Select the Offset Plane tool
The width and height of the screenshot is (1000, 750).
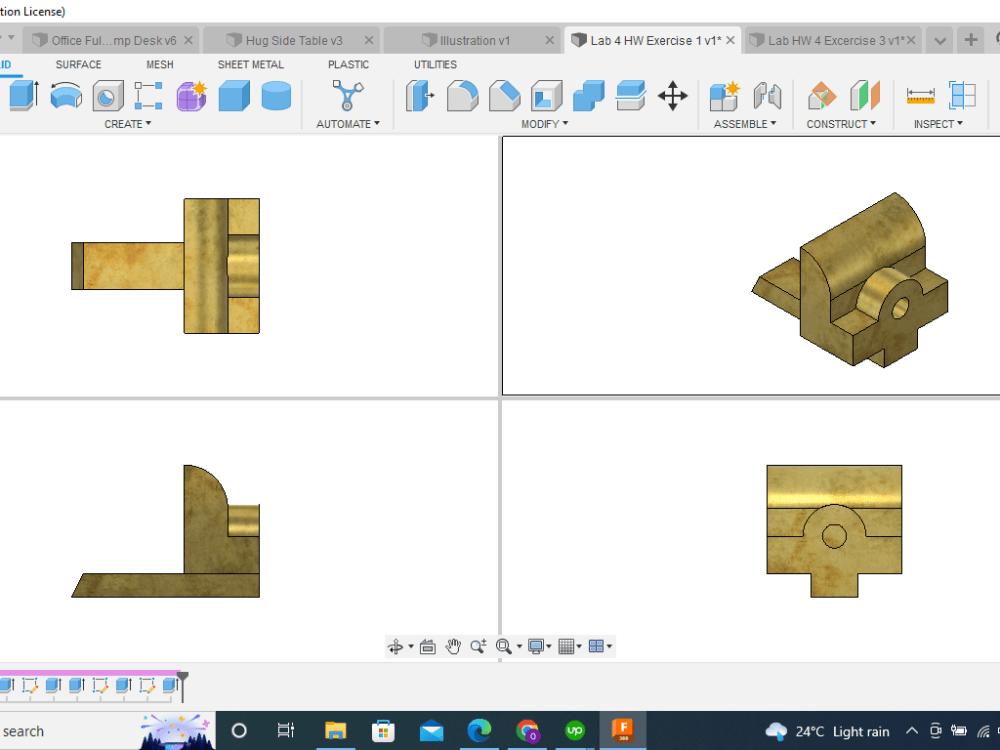[822, 96]
